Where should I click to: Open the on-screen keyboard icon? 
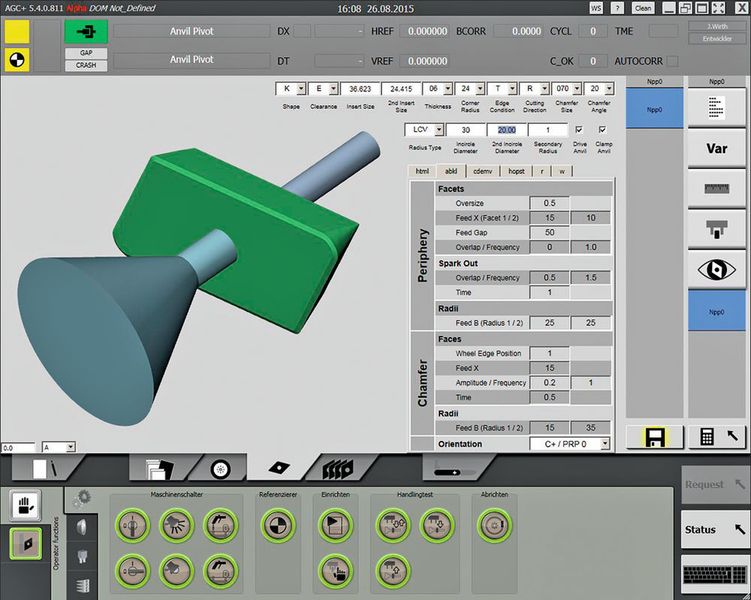(x=716, y=576)
